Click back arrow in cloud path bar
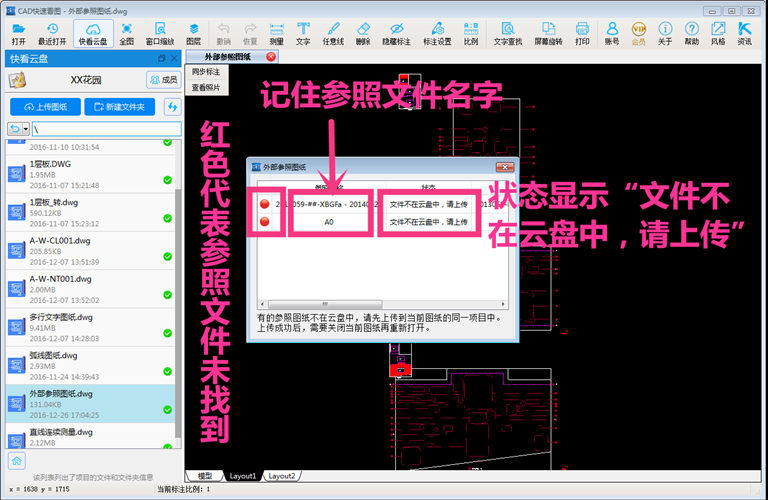 pos(15,129)
